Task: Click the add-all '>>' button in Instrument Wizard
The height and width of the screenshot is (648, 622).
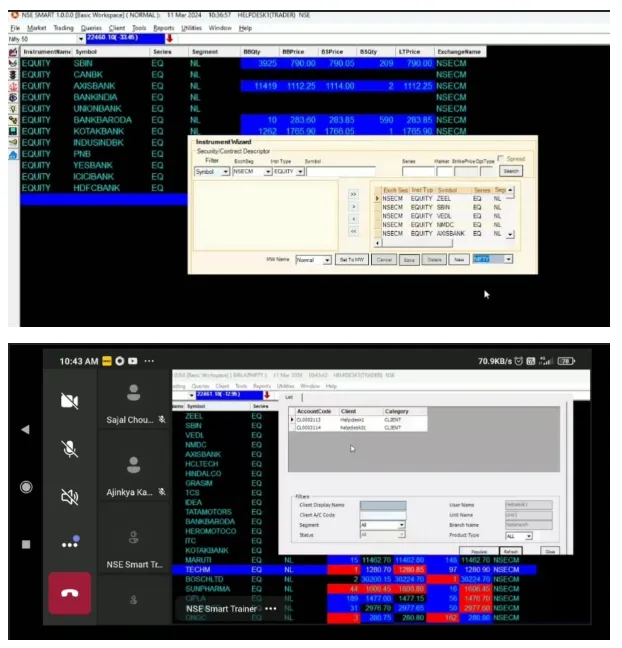Action: [353, 194]
